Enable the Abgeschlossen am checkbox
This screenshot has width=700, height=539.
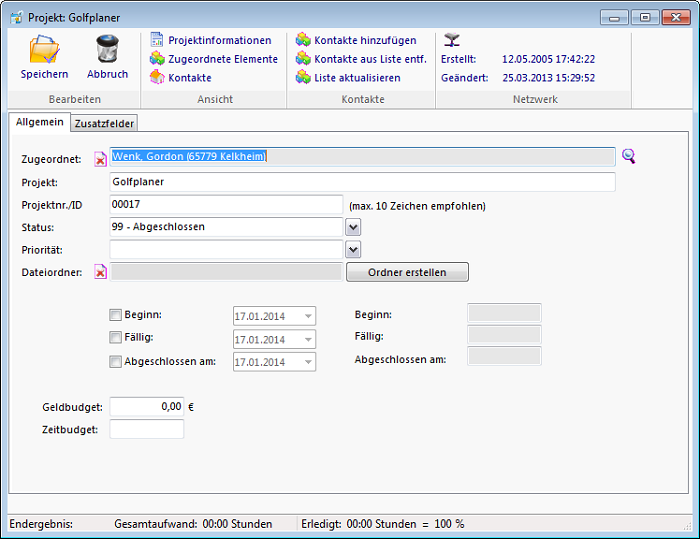click(115, 361)
